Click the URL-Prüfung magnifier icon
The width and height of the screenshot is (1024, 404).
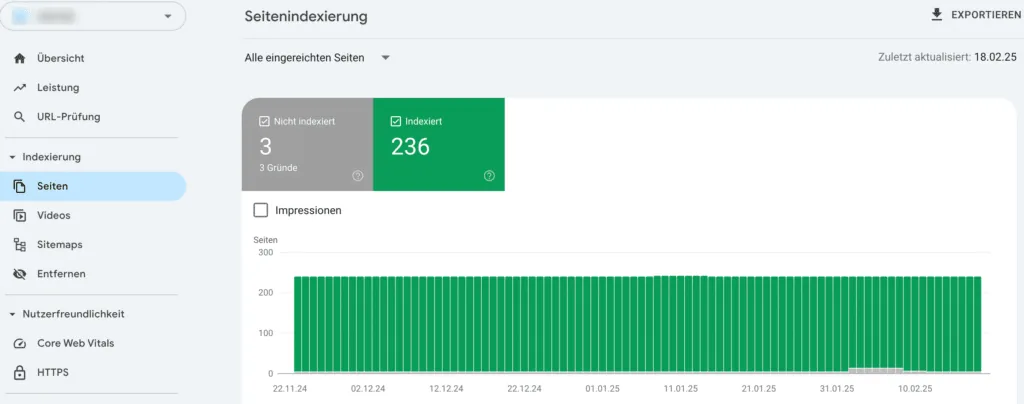20,117
